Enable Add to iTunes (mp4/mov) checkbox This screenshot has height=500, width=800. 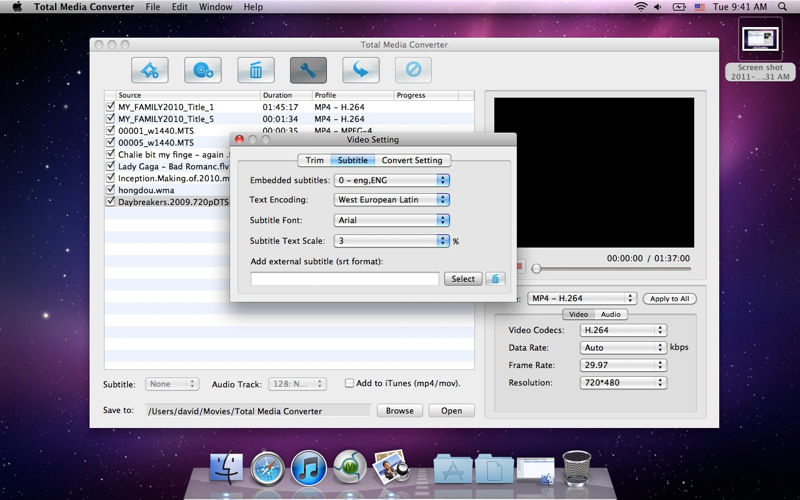click(x=349, y=383)
